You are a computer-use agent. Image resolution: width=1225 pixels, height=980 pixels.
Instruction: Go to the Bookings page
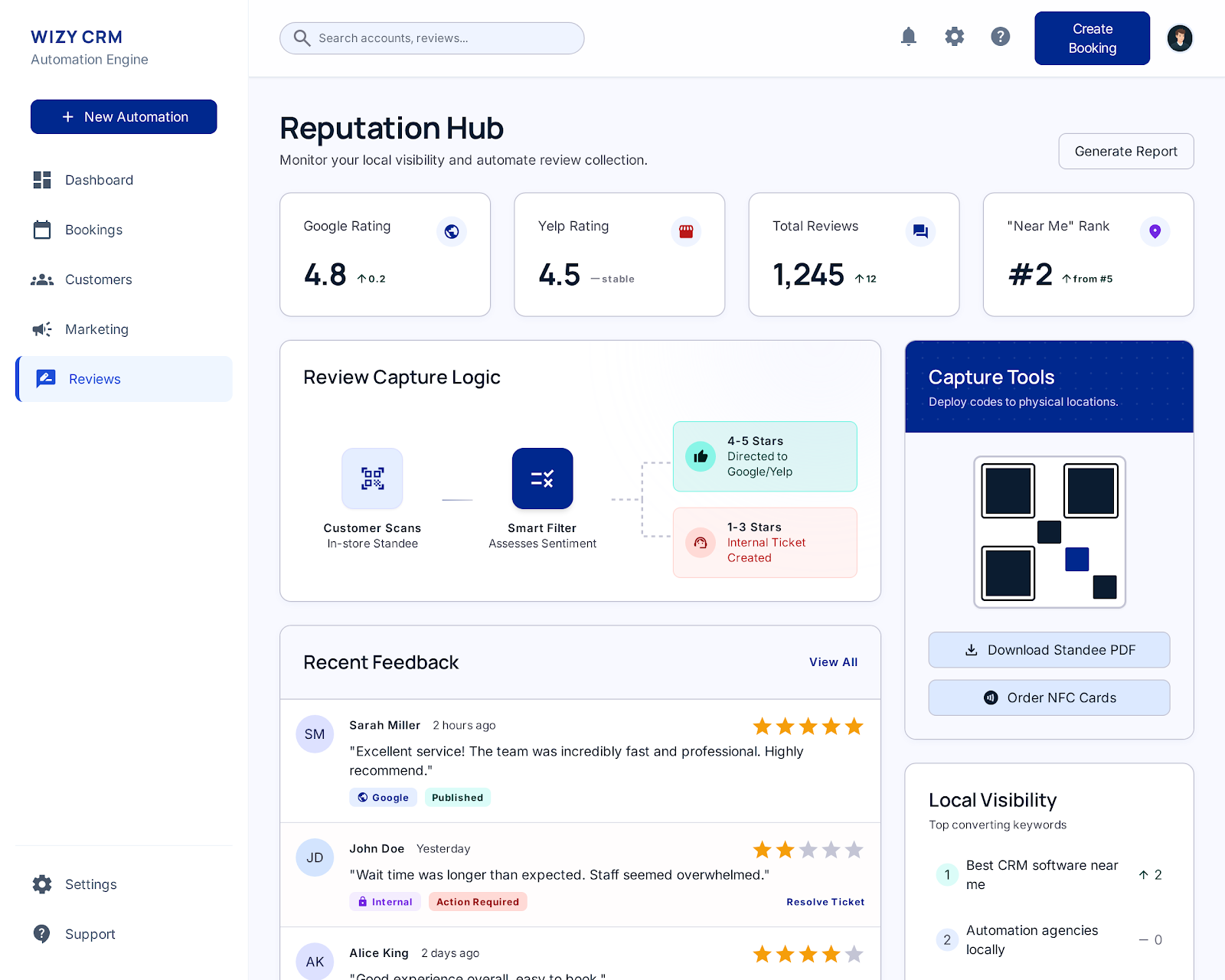[x=93, y=230]
